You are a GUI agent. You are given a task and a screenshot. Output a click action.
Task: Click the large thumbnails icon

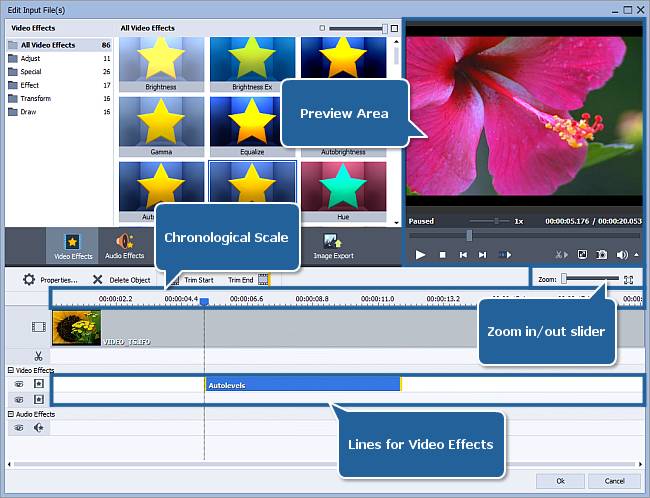[394, 28]
